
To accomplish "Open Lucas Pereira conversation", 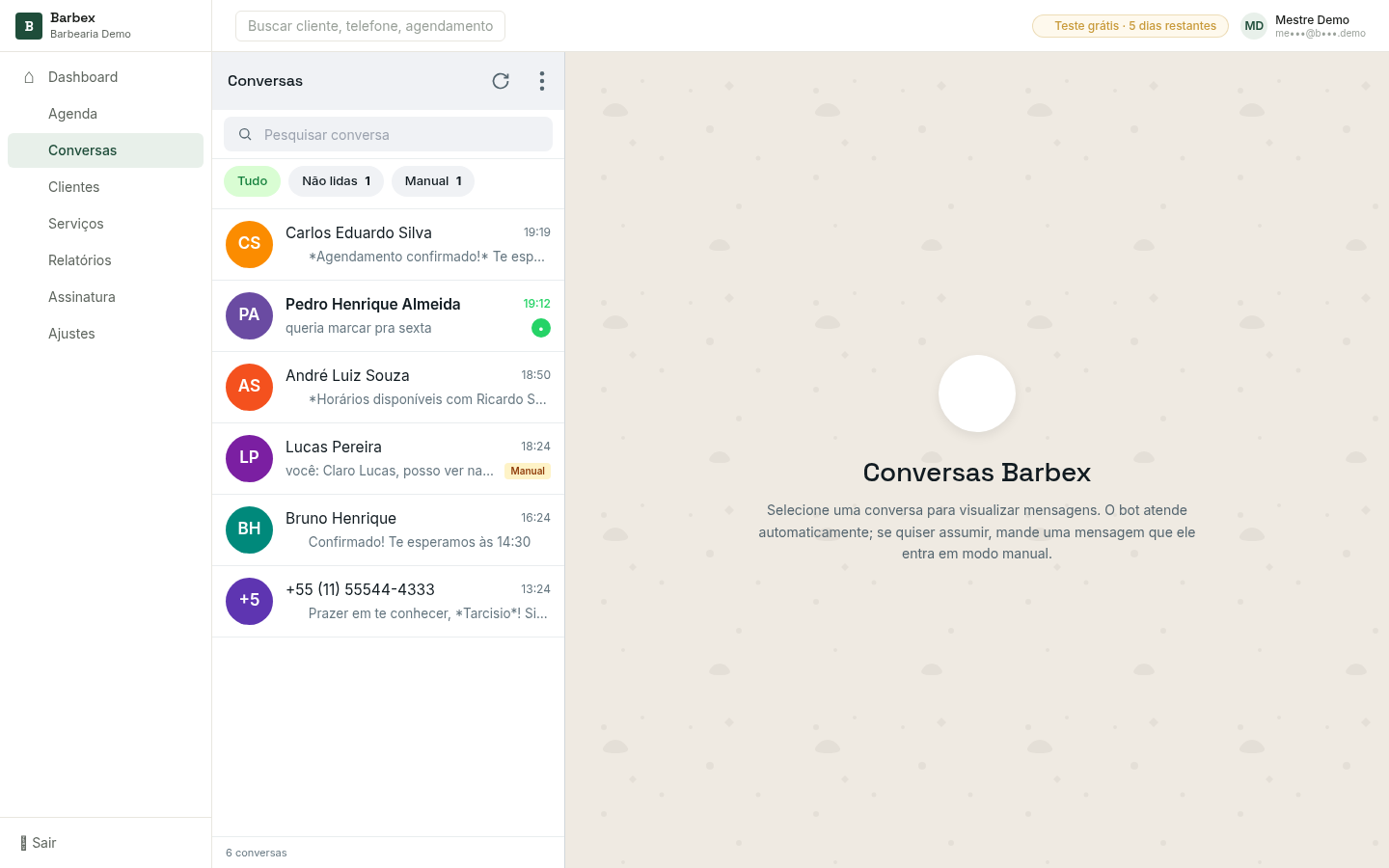I will pos(388,459).
